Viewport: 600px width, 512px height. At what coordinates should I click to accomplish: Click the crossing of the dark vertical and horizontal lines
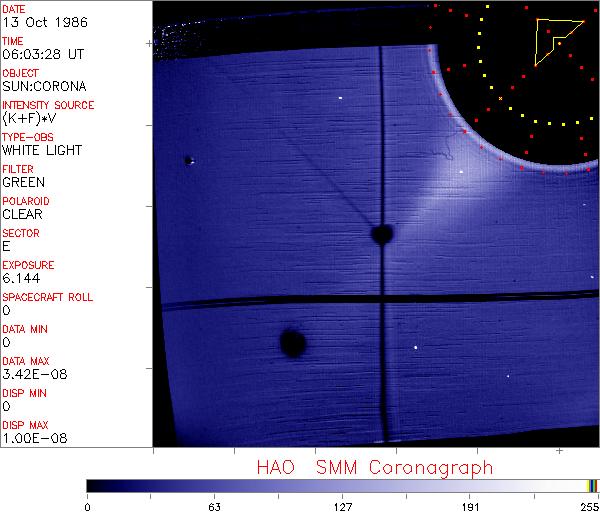tap(382, 300)
